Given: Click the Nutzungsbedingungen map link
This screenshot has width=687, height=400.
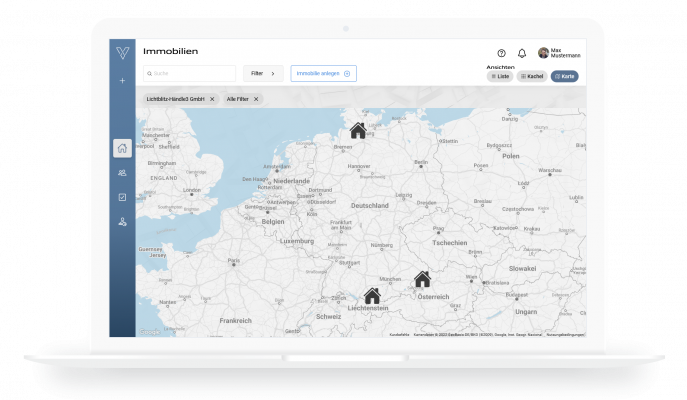Looking at the screenshot, I should pyautogui.click(x=565, y=335).
